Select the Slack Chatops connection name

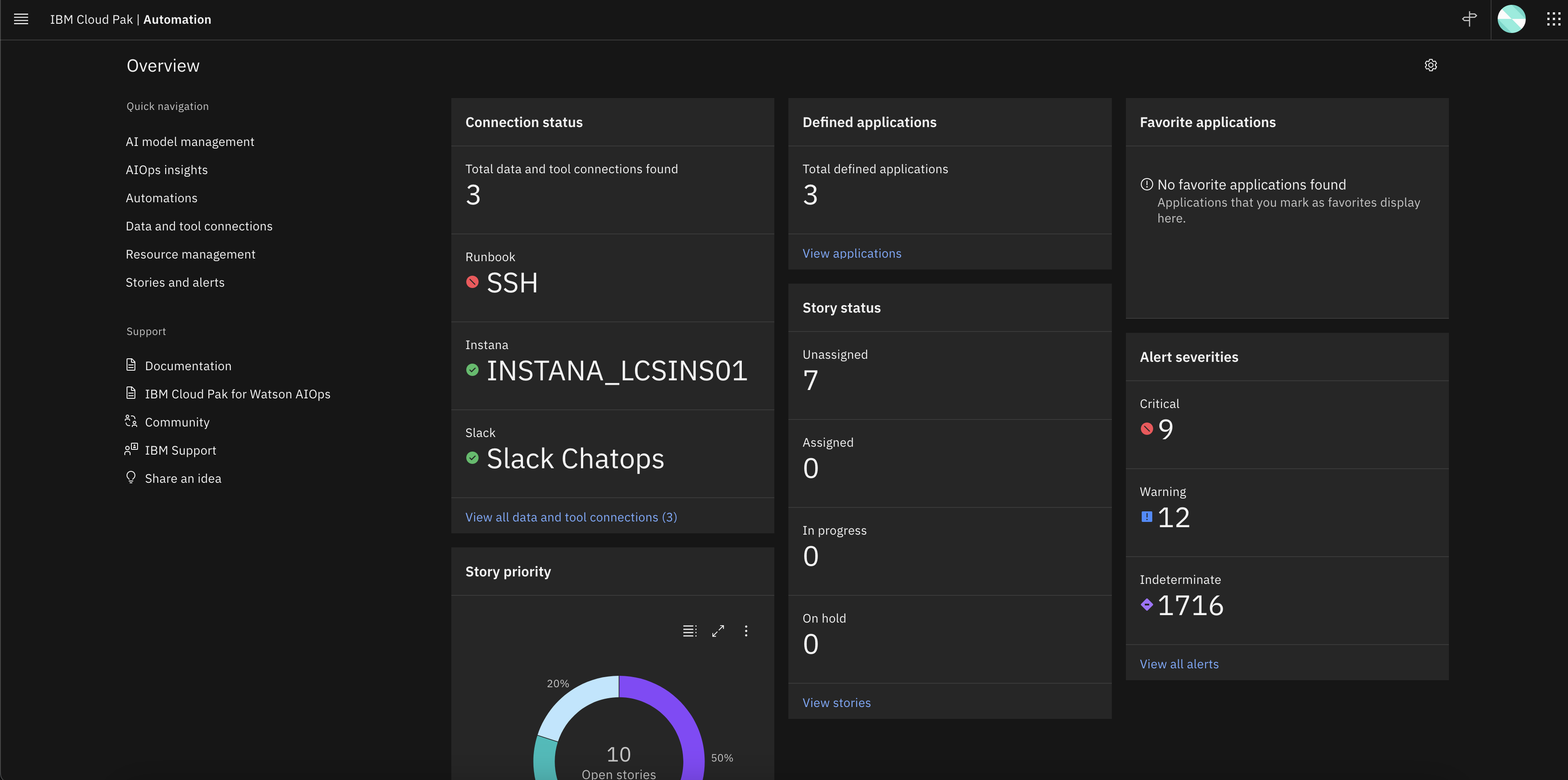point(575,459)
